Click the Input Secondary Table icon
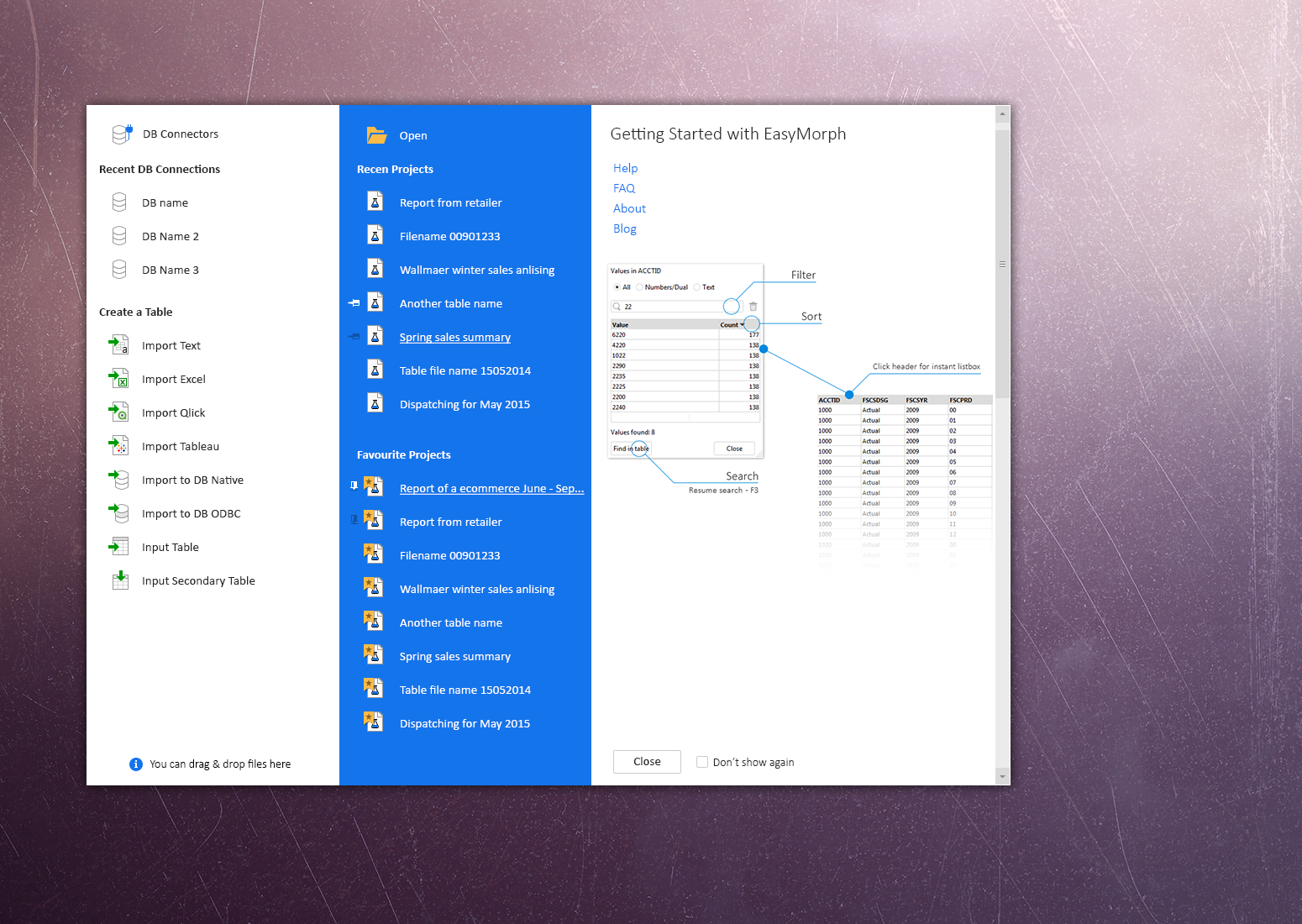The height and width of the screenshot is (924, 1302). tap(121, 580)
